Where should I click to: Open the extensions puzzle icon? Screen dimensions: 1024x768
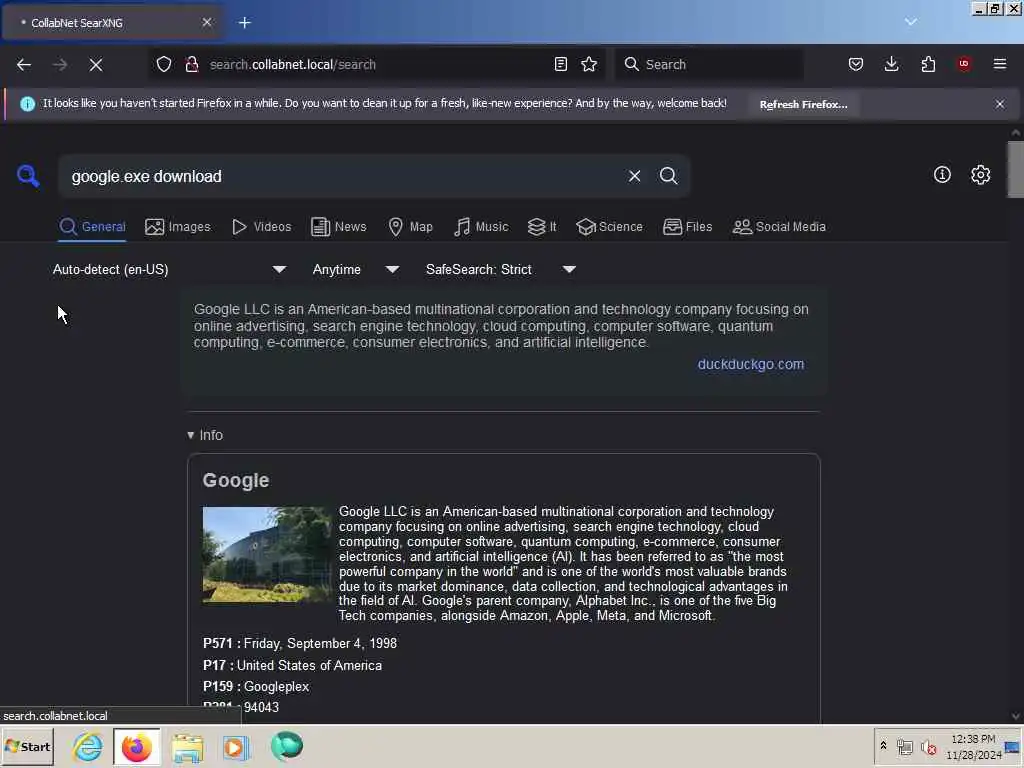(x=928, y=64)
